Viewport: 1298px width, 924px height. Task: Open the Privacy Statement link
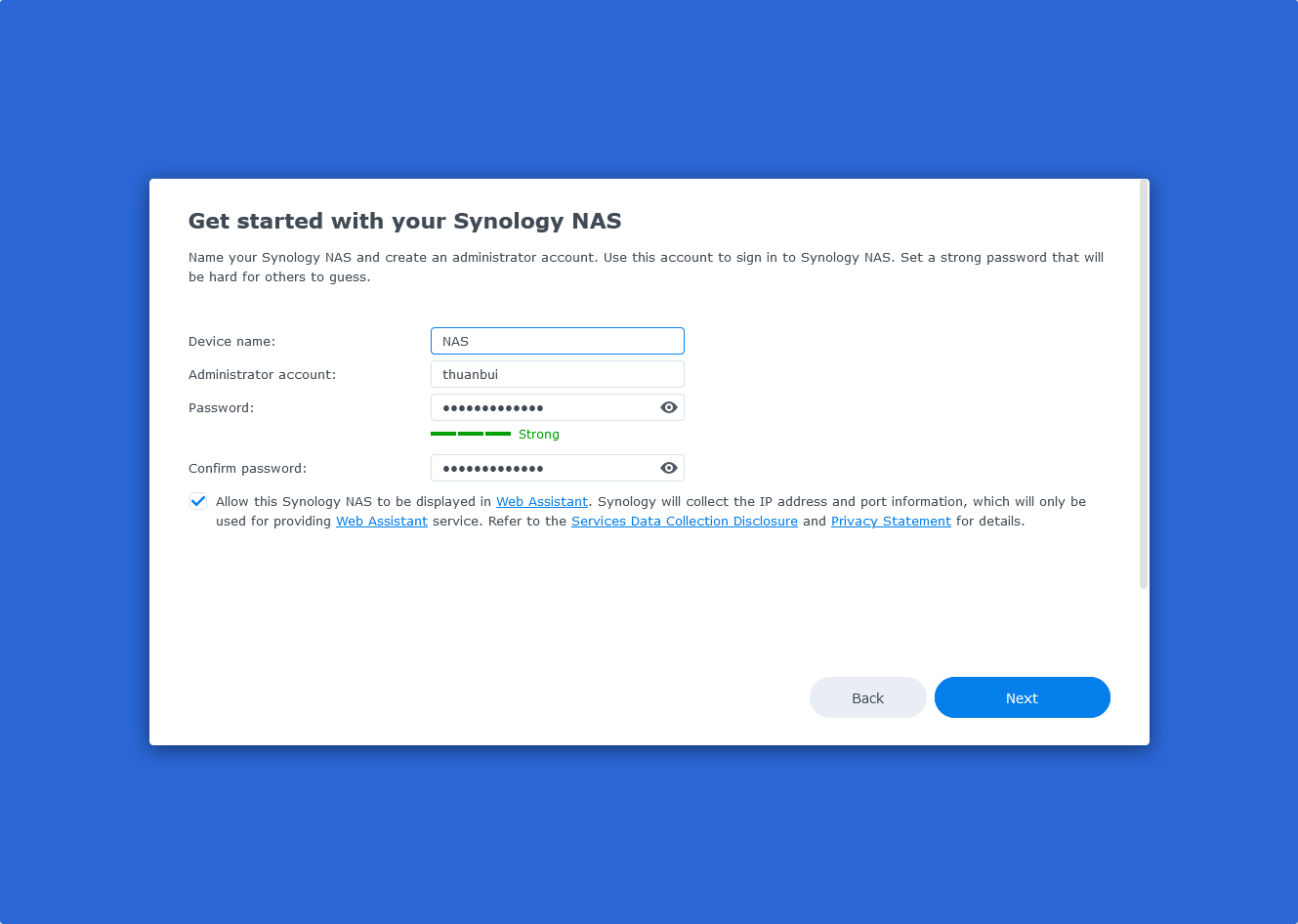coord(891,521)
